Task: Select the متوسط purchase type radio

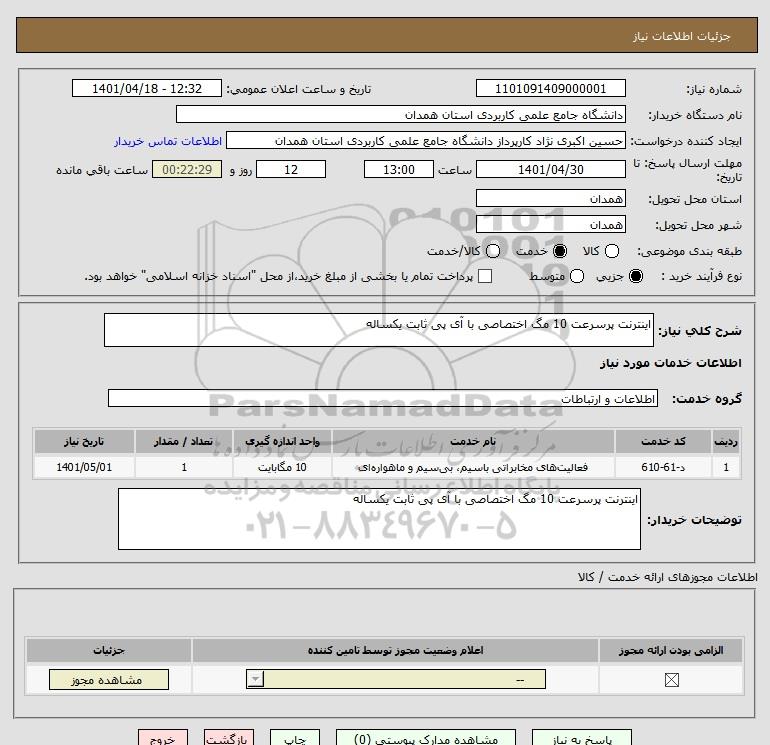Action: pos(577,276)
